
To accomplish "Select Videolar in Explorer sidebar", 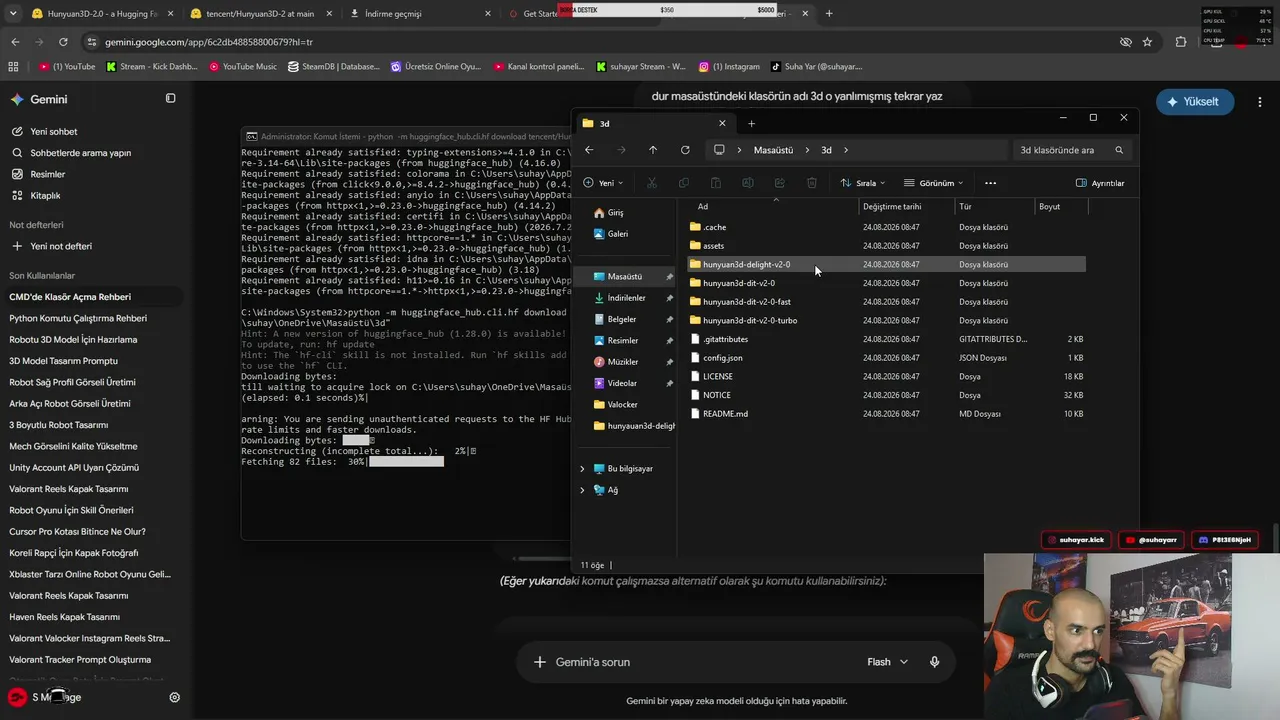I will pyautogui.click(x=614, y=383).
